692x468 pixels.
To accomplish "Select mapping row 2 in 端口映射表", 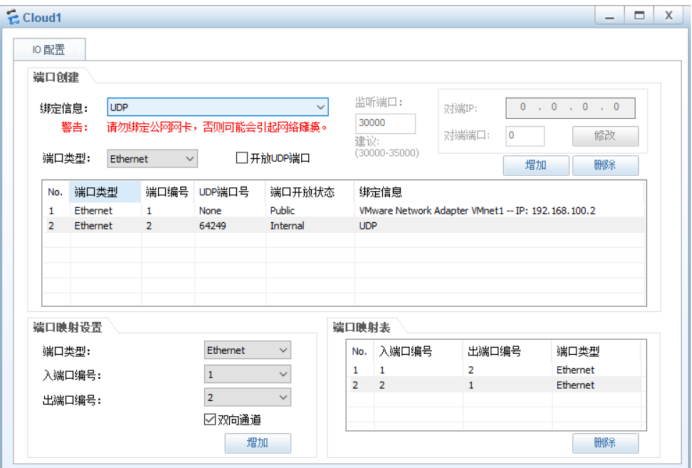I will [495, 385].
